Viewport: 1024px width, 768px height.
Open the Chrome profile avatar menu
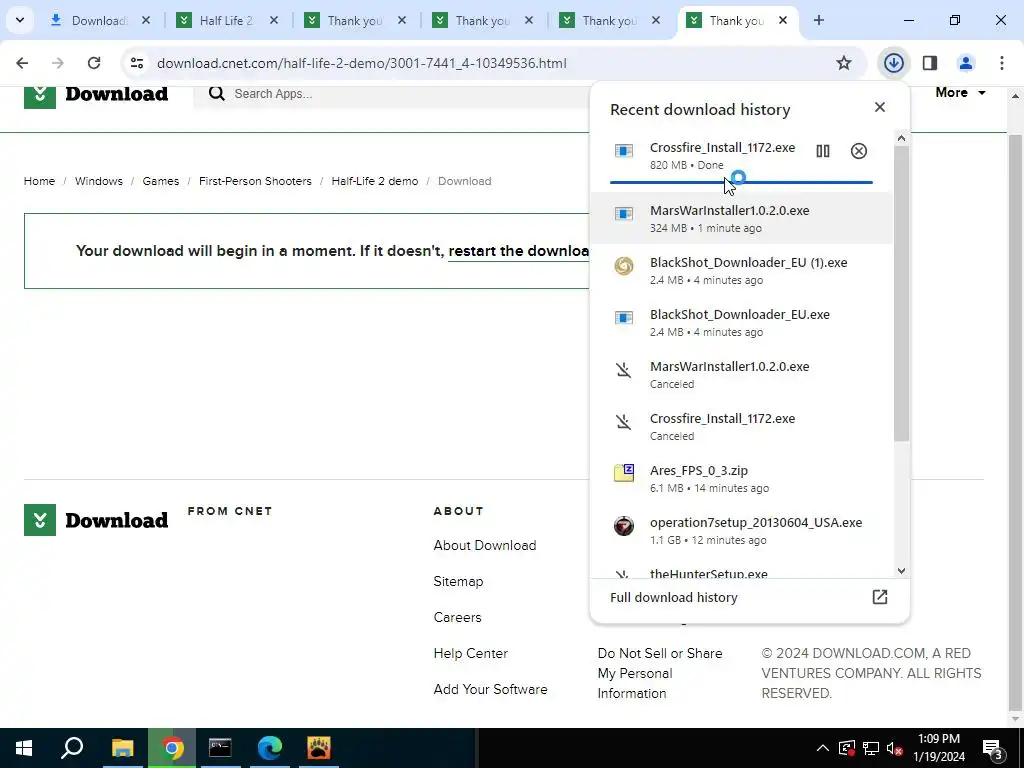tap(966, 63)
